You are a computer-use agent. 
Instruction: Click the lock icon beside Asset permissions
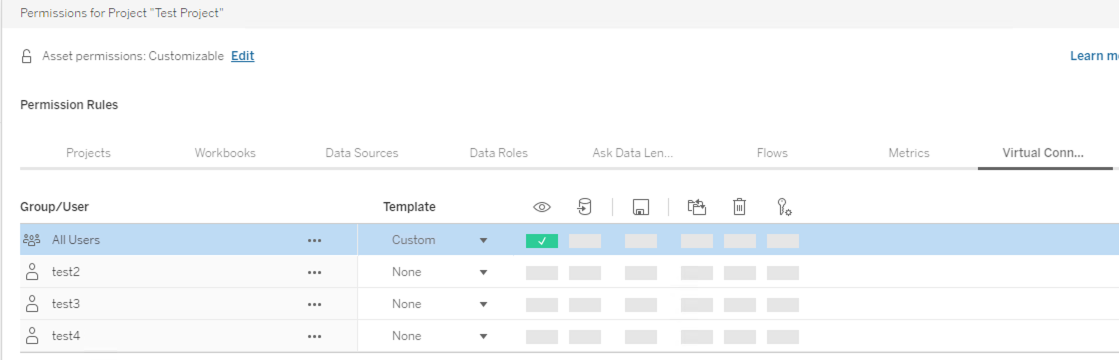click(27, 56)
